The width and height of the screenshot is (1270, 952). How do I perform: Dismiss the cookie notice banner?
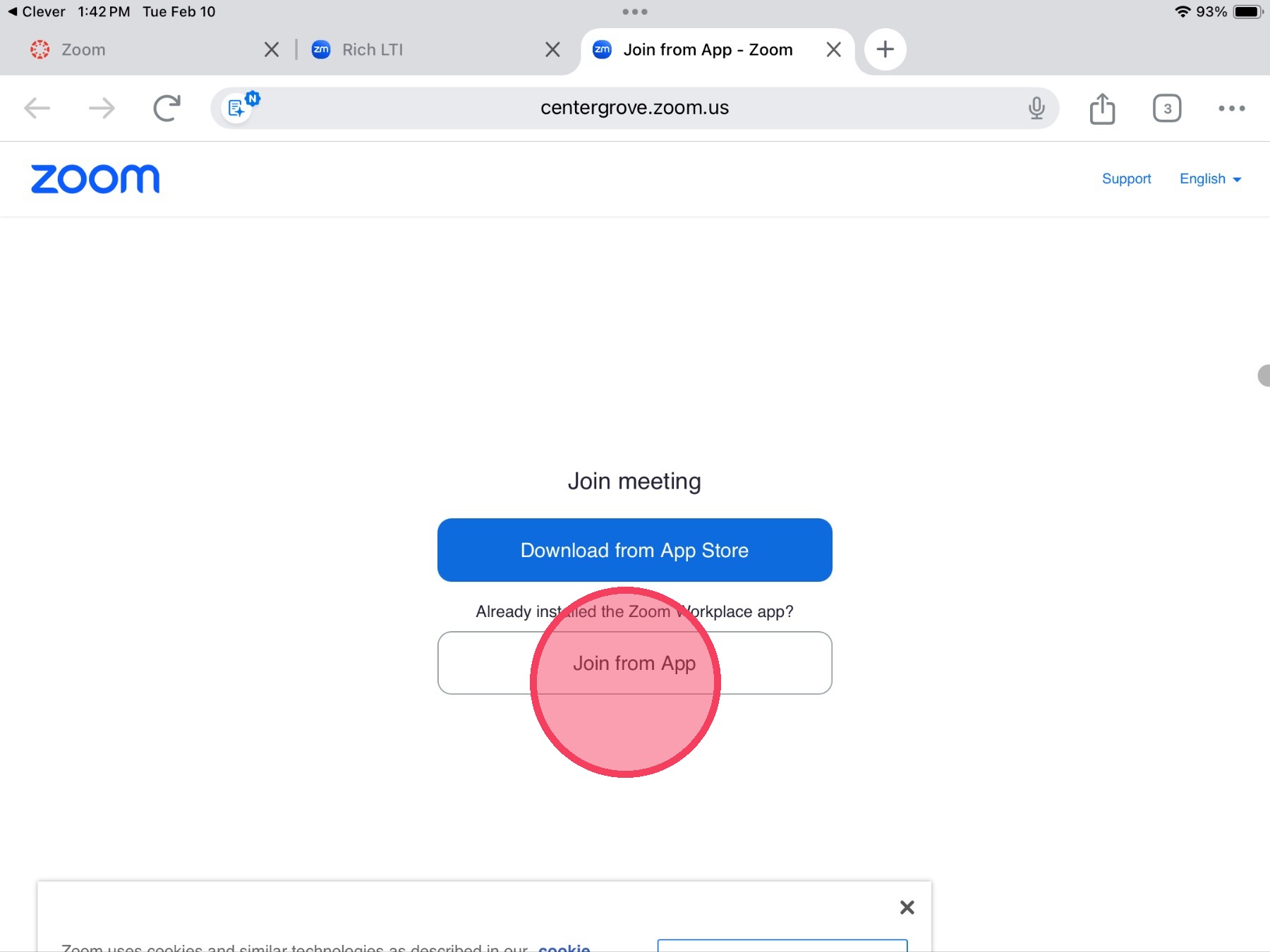pos(907,908)
